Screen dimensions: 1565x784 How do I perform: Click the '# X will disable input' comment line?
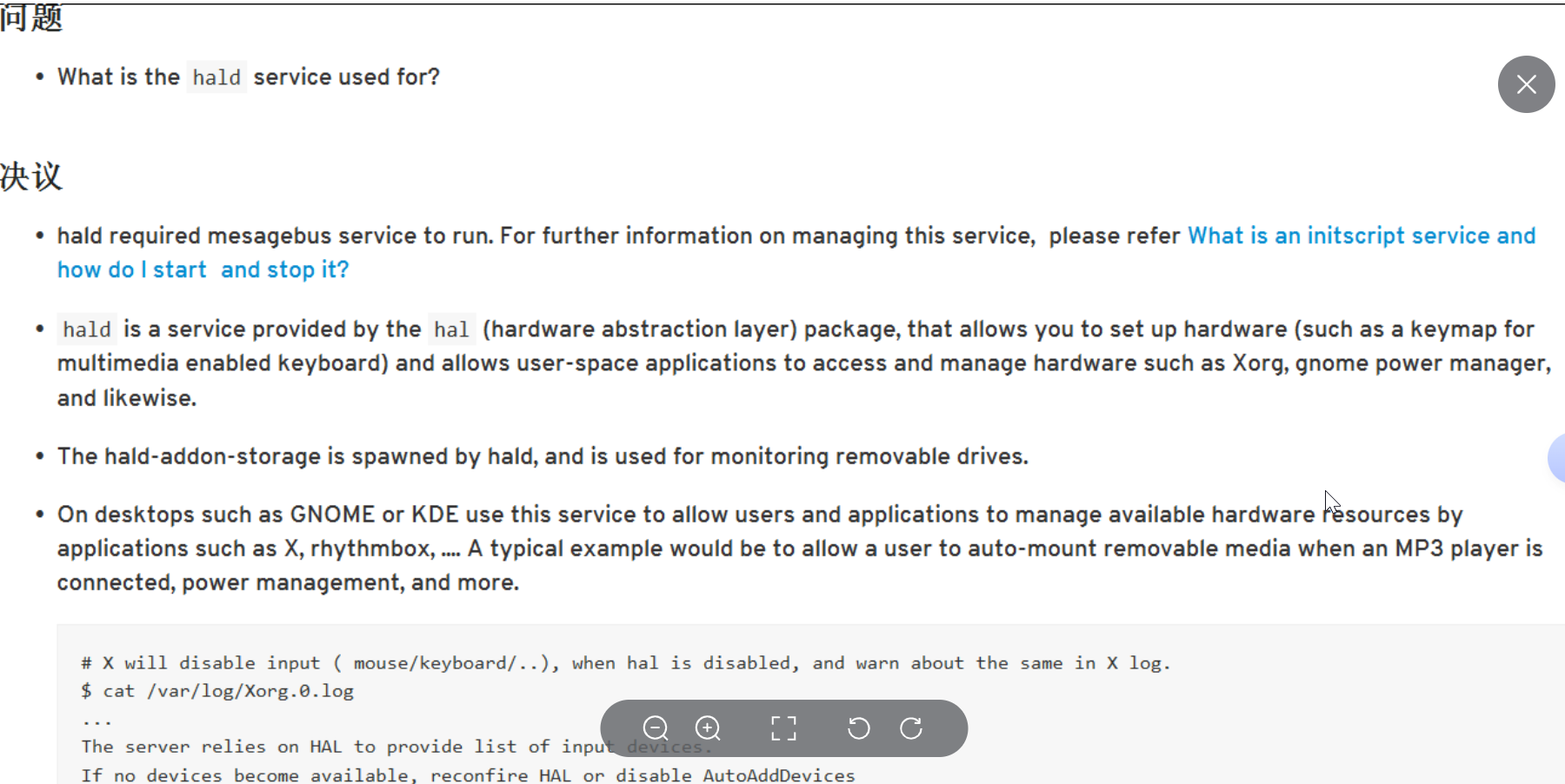pos(626,663)
